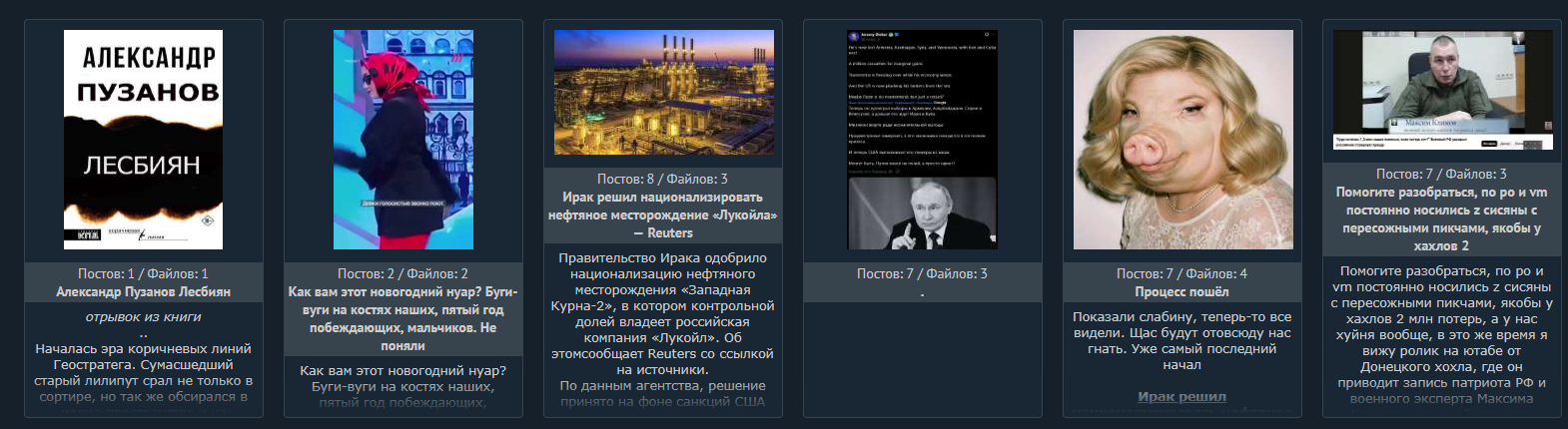
Task: Click the «Постов: 1 / Файлов: 1» counter
Action: (x=143, y=273)
